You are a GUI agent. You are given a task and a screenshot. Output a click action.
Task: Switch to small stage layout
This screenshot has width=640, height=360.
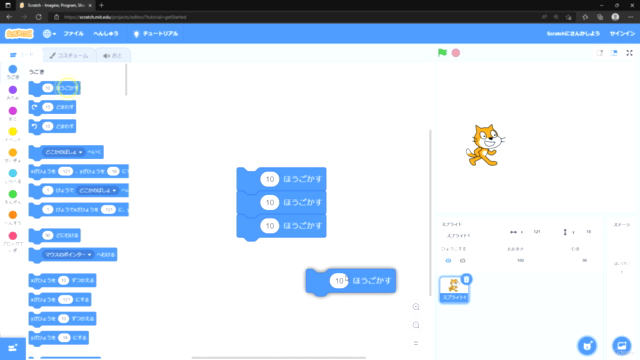click(x=599, y=53)
